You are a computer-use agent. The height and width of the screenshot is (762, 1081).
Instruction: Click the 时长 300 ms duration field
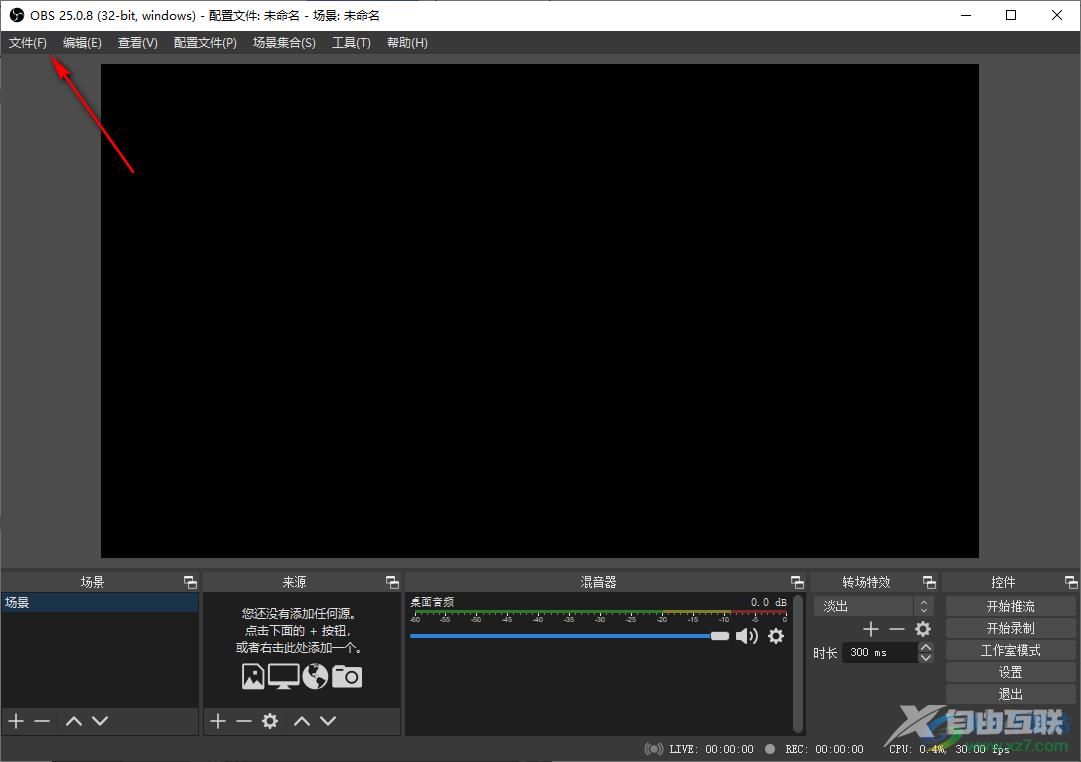click(x=880, y=652)
